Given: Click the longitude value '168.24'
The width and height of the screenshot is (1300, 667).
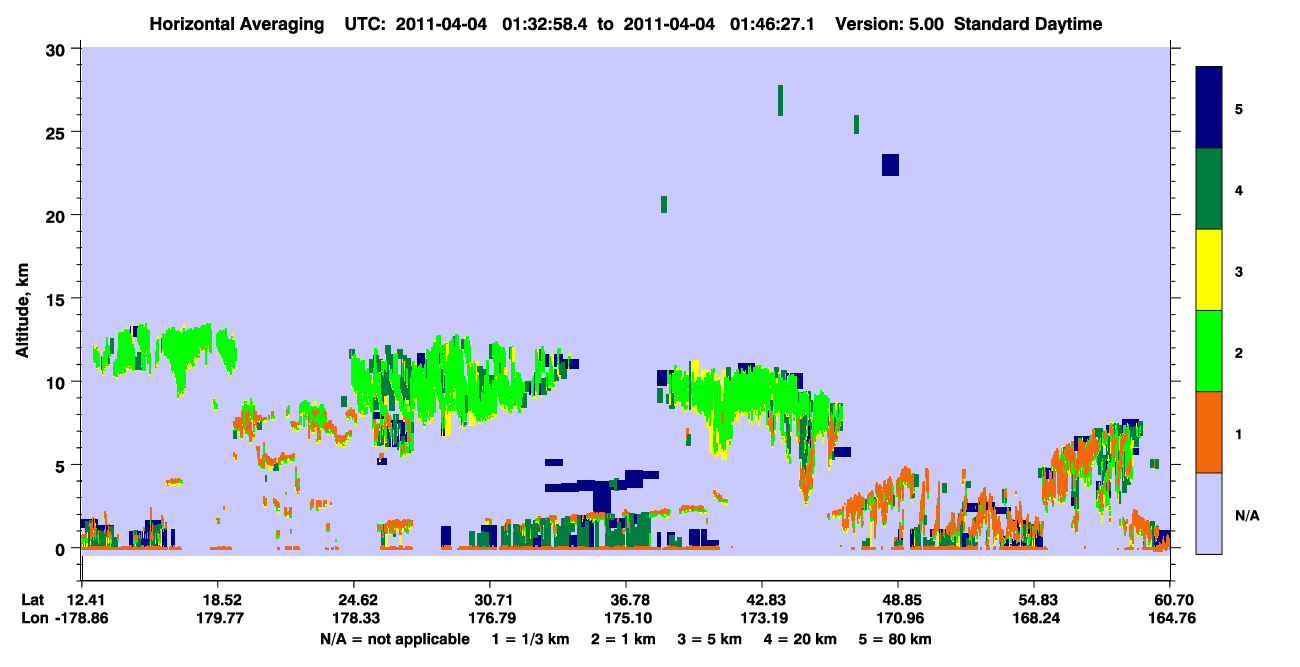Looking at the screenshot, I should point(1034,618).
